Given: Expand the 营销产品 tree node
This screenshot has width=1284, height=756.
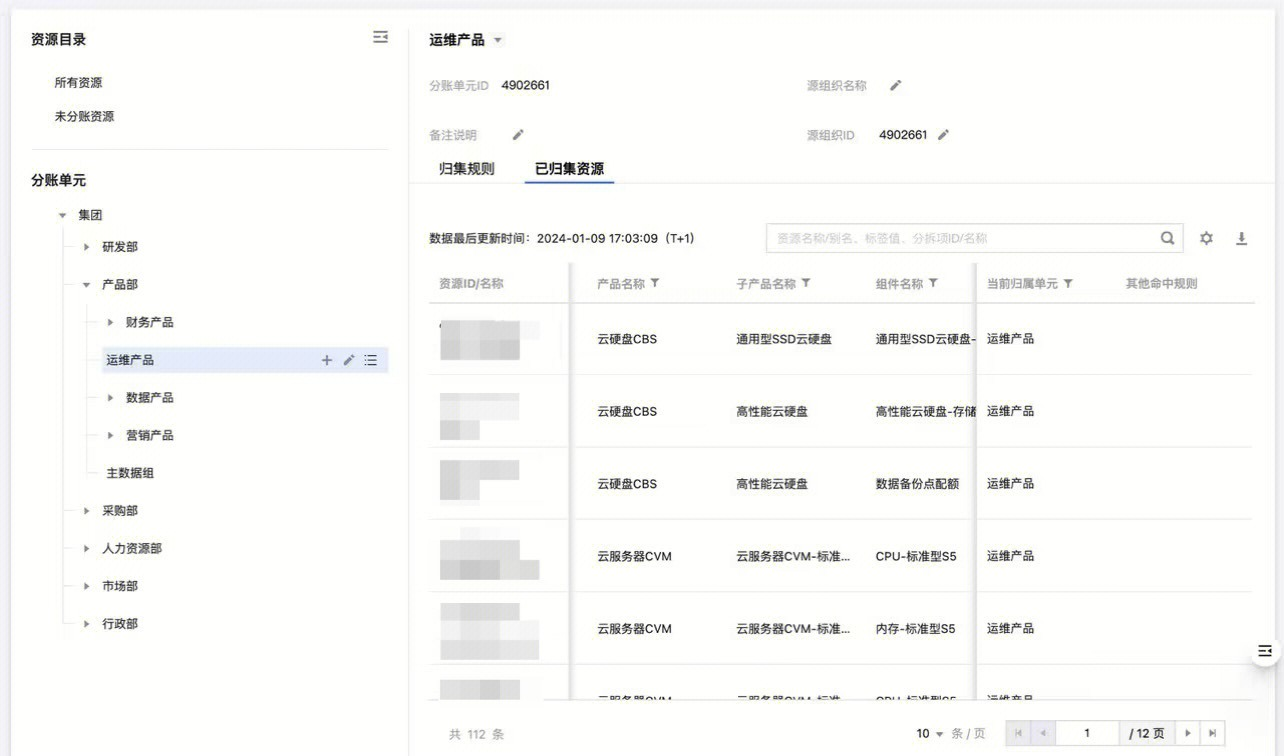Looking at the screenshot, I should click(x=110, y=435).
